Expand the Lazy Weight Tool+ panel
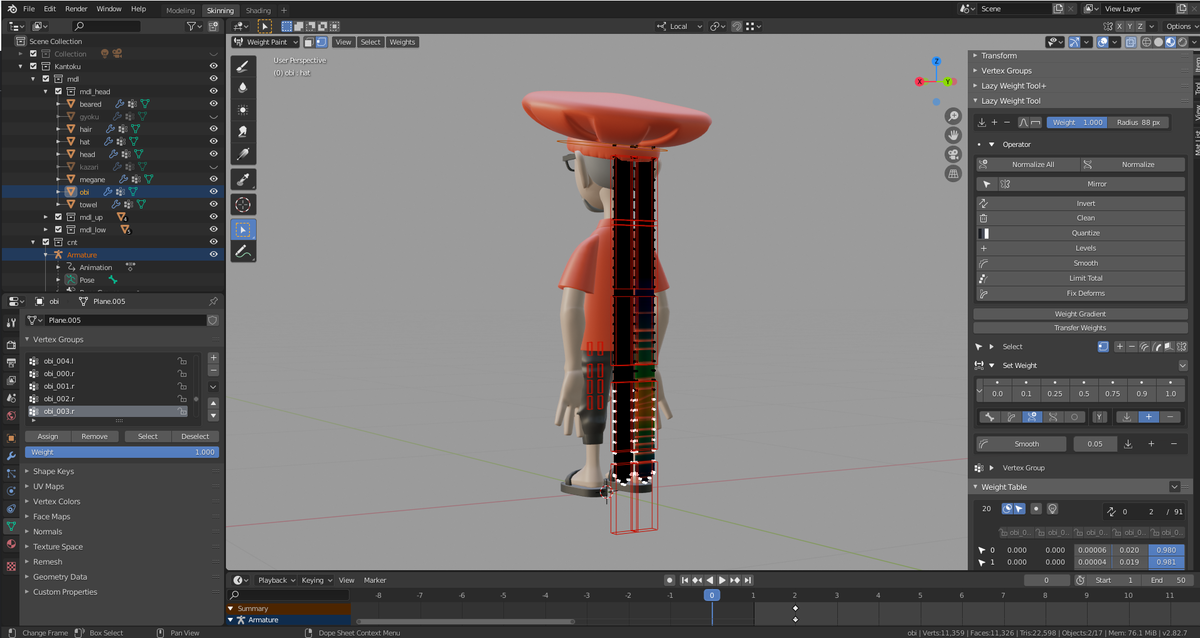 (1013, 86)
